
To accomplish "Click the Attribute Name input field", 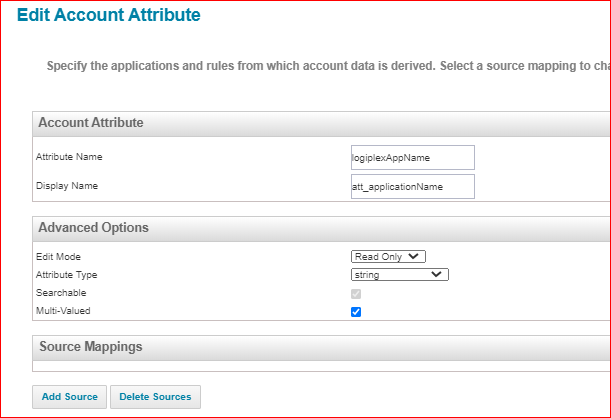I will [411, 157].
